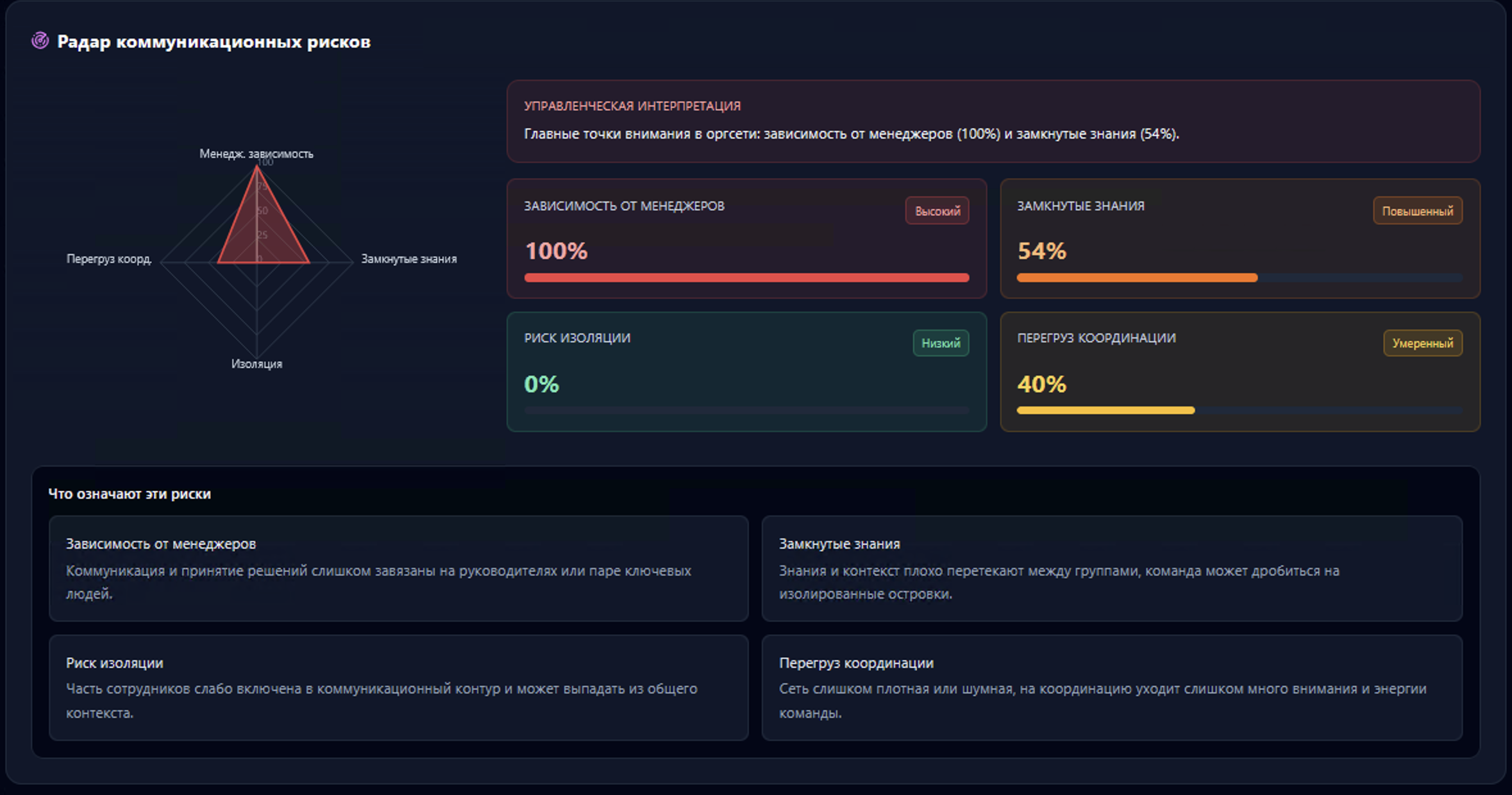The width and height of the screenshot is (1512, 795).
Task: Click the 'Умеренный' risk badge
Action: point(1422,343)
